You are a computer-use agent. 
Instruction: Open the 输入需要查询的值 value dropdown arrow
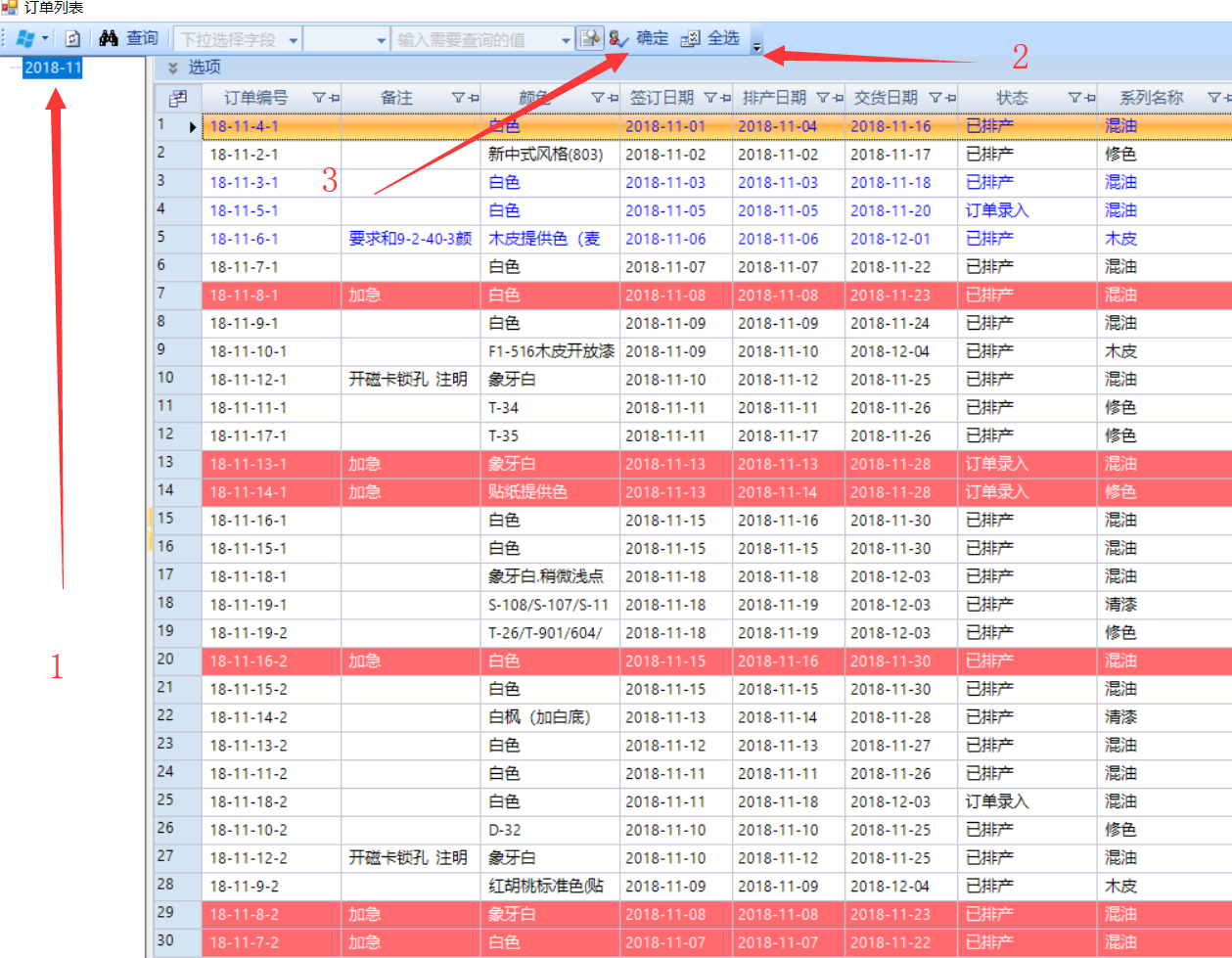pos(566,40)
